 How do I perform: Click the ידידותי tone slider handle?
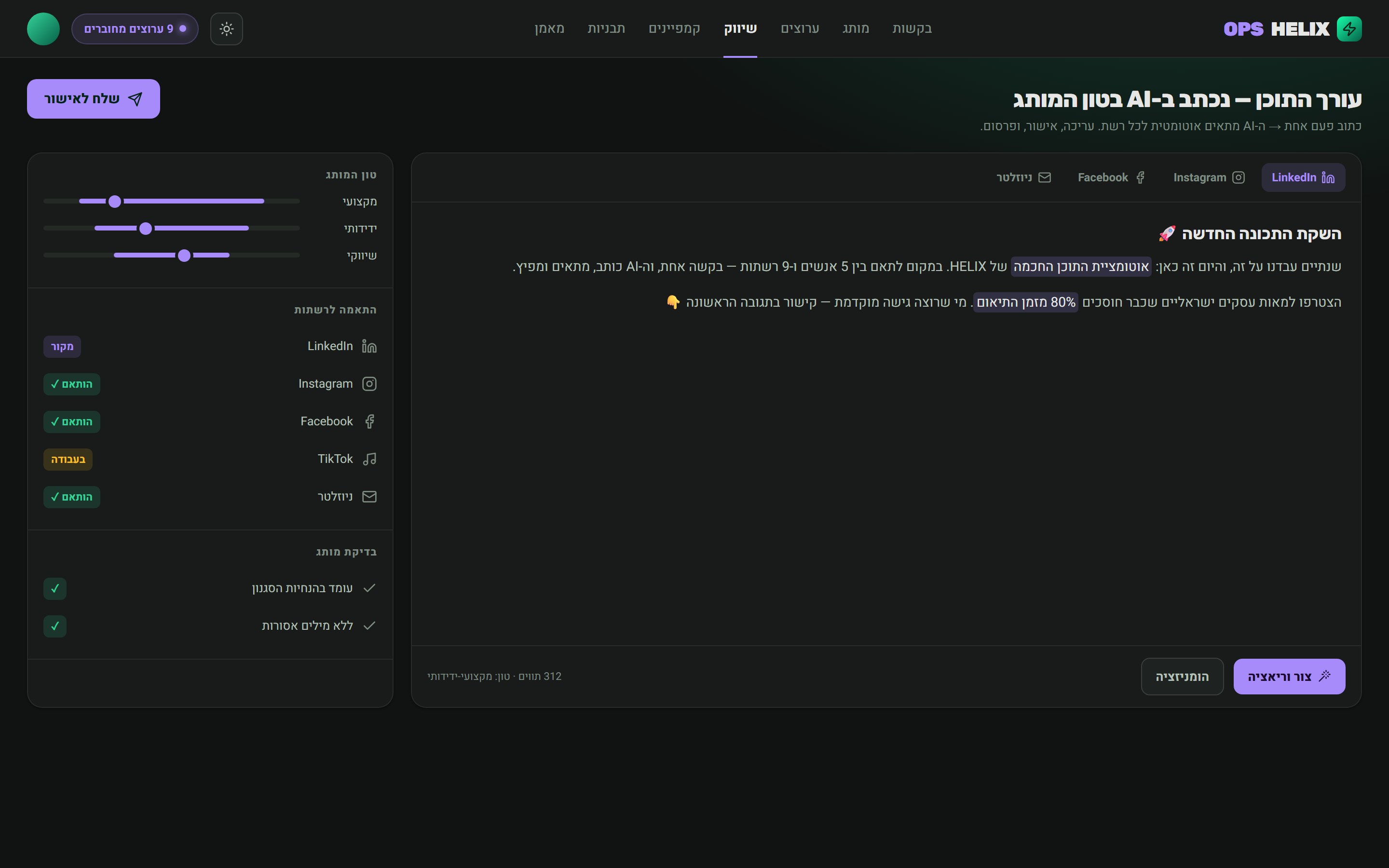tap(146, 229)
